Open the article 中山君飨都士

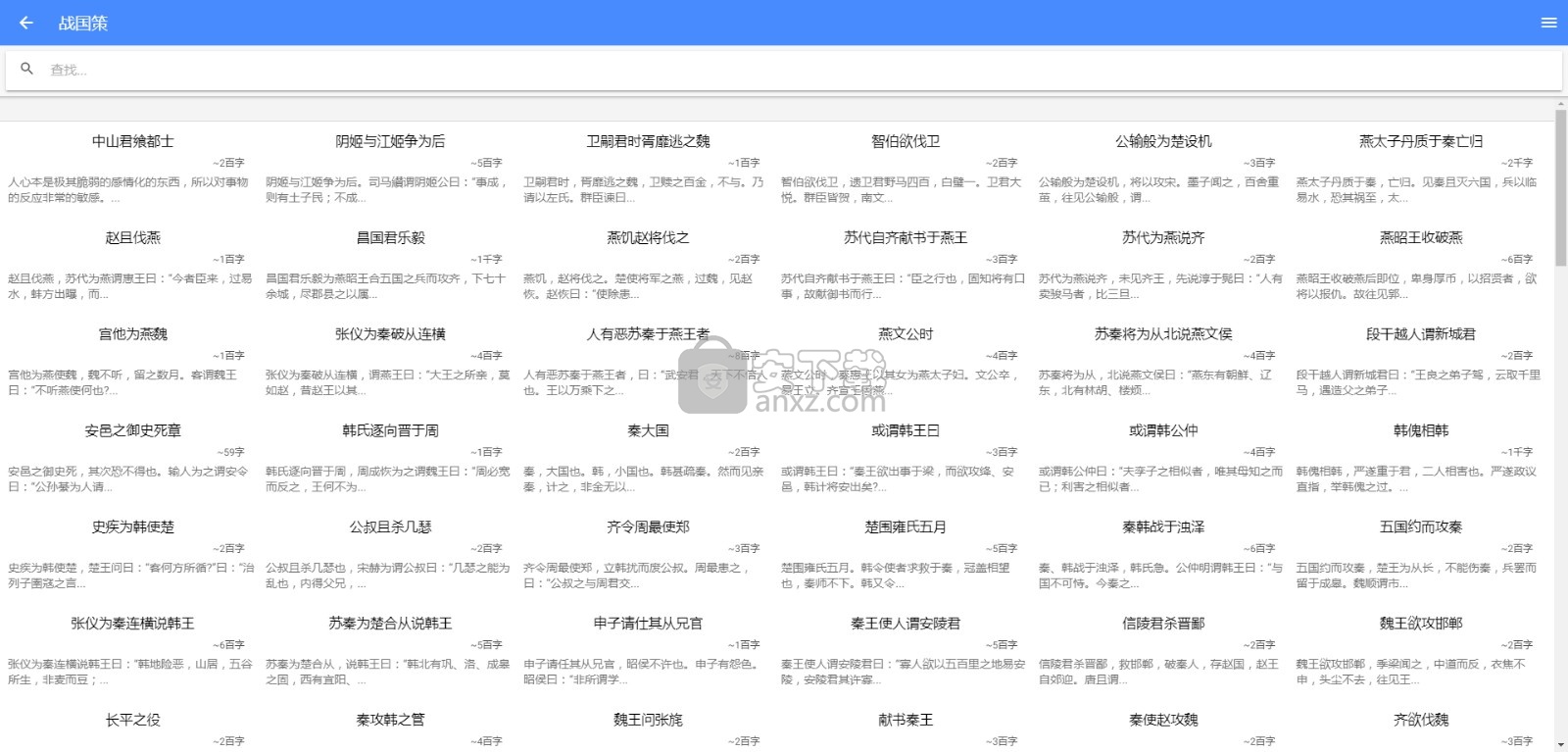[x=133, y=141]
